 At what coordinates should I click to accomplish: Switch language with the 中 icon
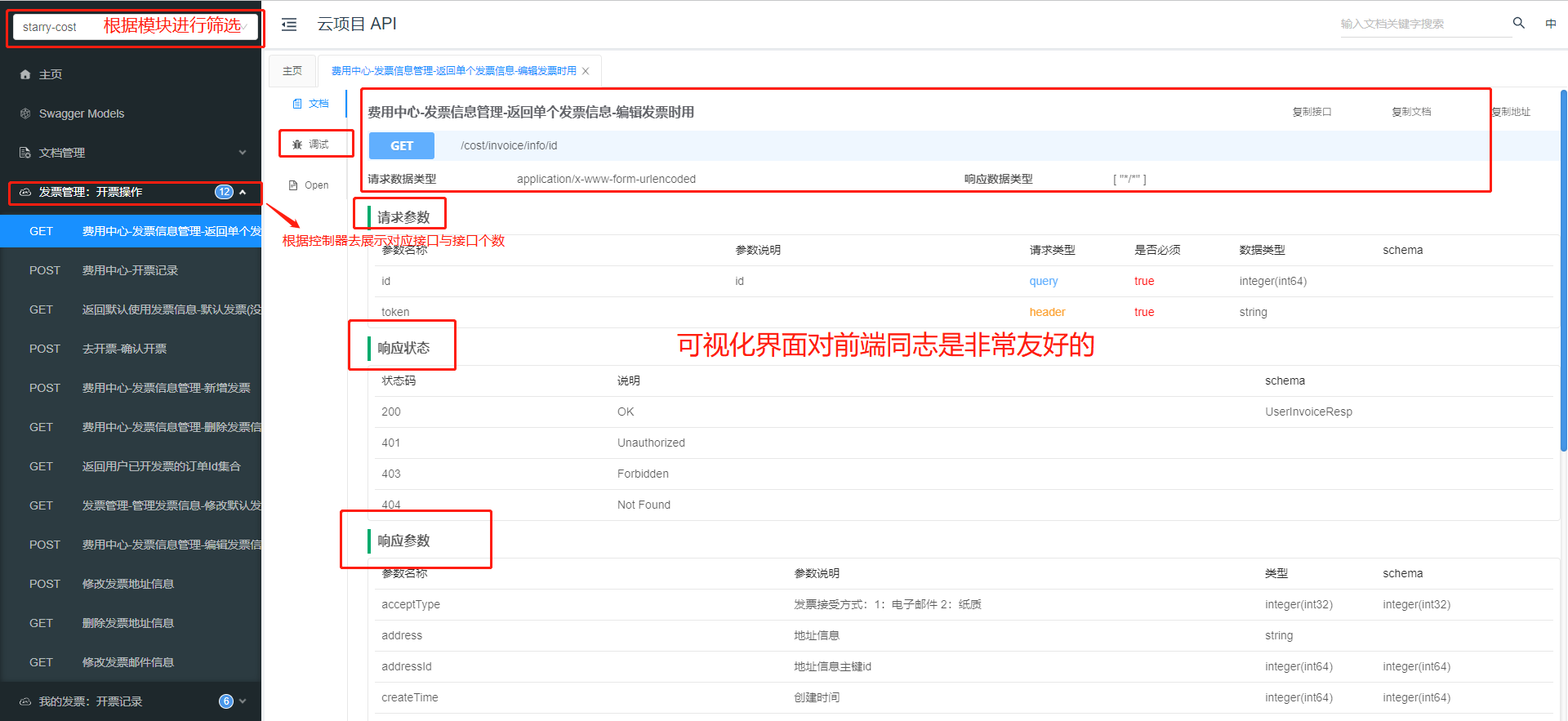1551,24
